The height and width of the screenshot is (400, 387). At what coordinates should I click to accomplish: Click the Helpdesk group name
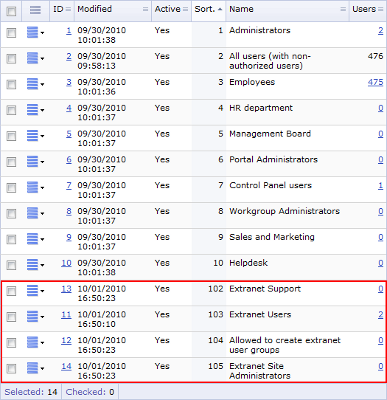pos(248,263)
